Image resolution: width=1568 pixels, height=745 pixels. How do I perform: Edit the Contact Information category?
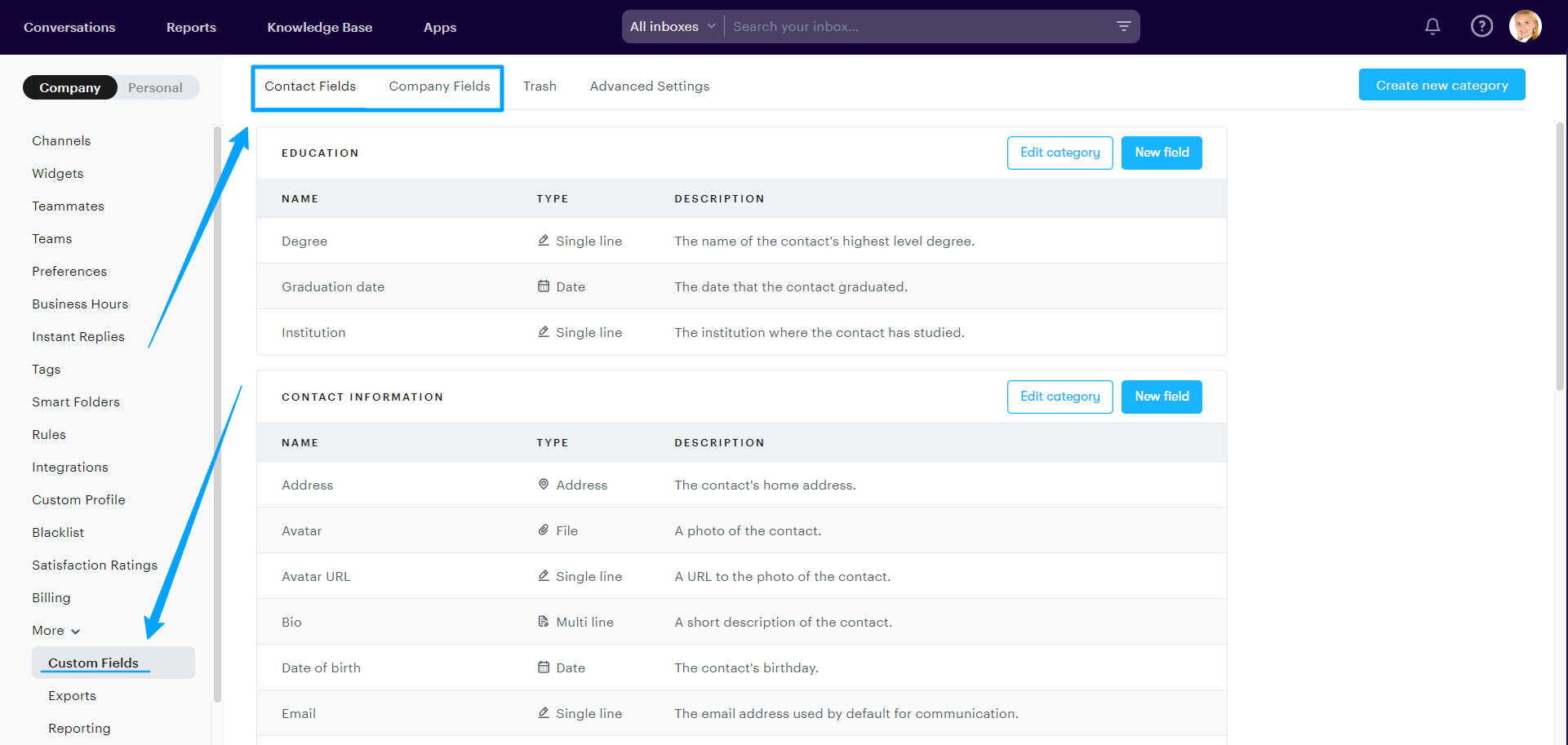(1059, 397)
